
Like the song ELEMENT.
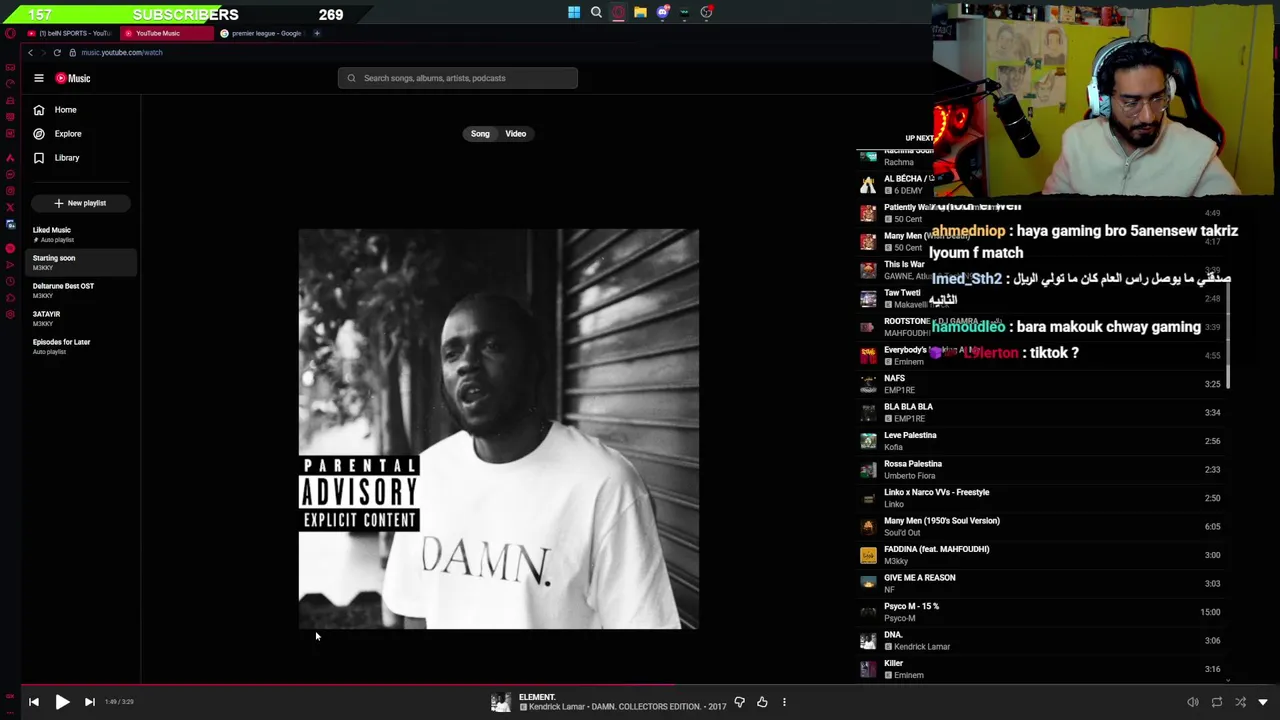[x=762, y=702]
